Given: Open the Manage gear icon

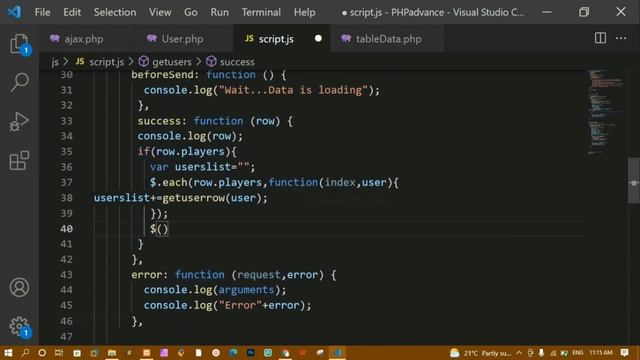Looking at the screenshot, I should [19, 326].
